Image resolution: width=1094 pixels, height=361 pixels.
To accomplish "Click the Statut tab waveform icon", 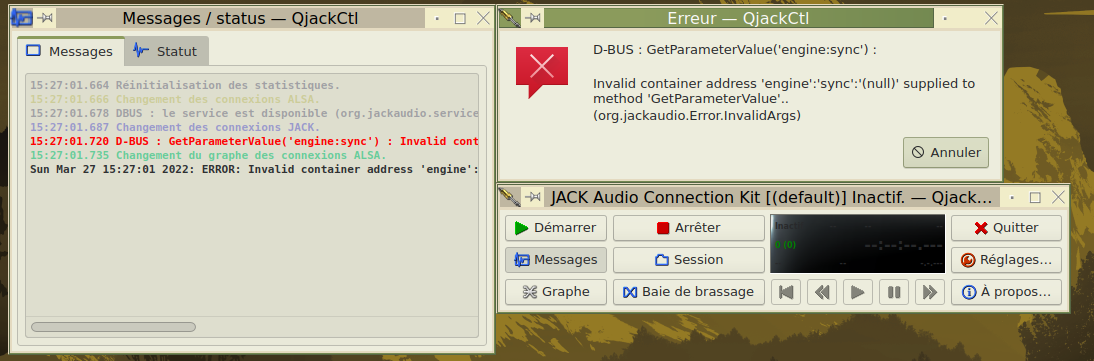I will click(142, 51).
